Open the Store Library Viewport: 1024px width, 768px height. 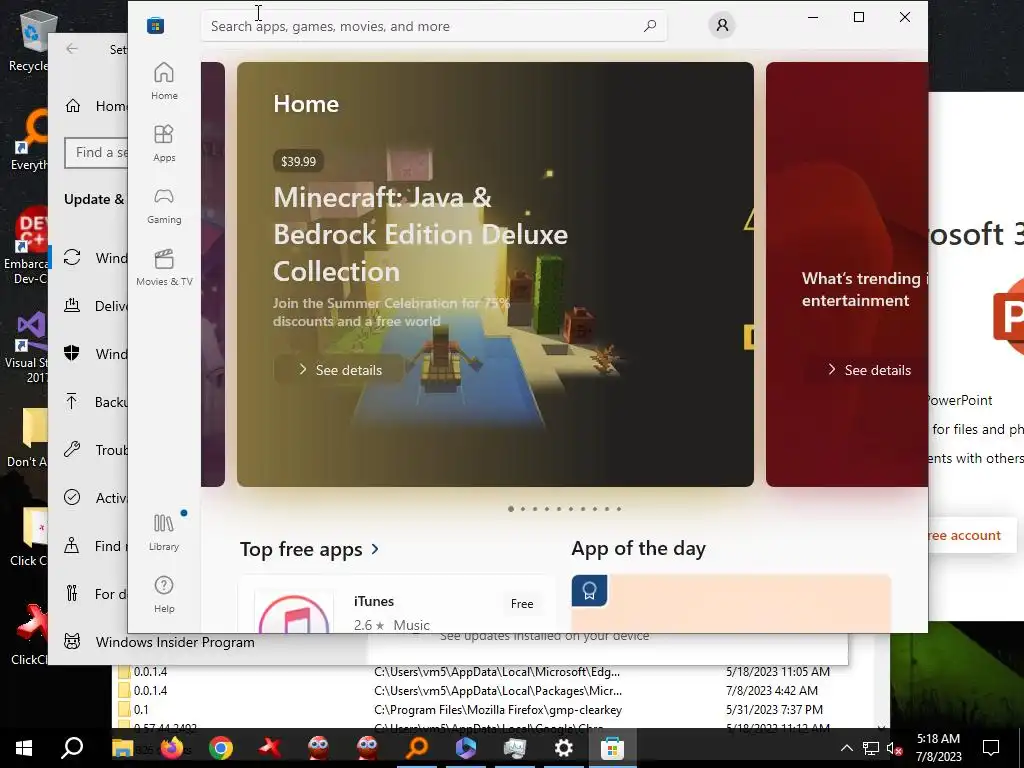point(164,532)
